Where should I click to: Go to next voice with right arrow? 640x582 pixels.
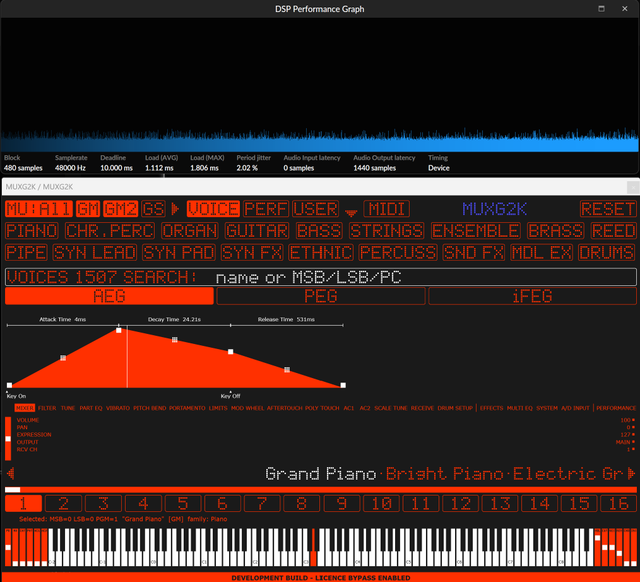tap(631, 473)
